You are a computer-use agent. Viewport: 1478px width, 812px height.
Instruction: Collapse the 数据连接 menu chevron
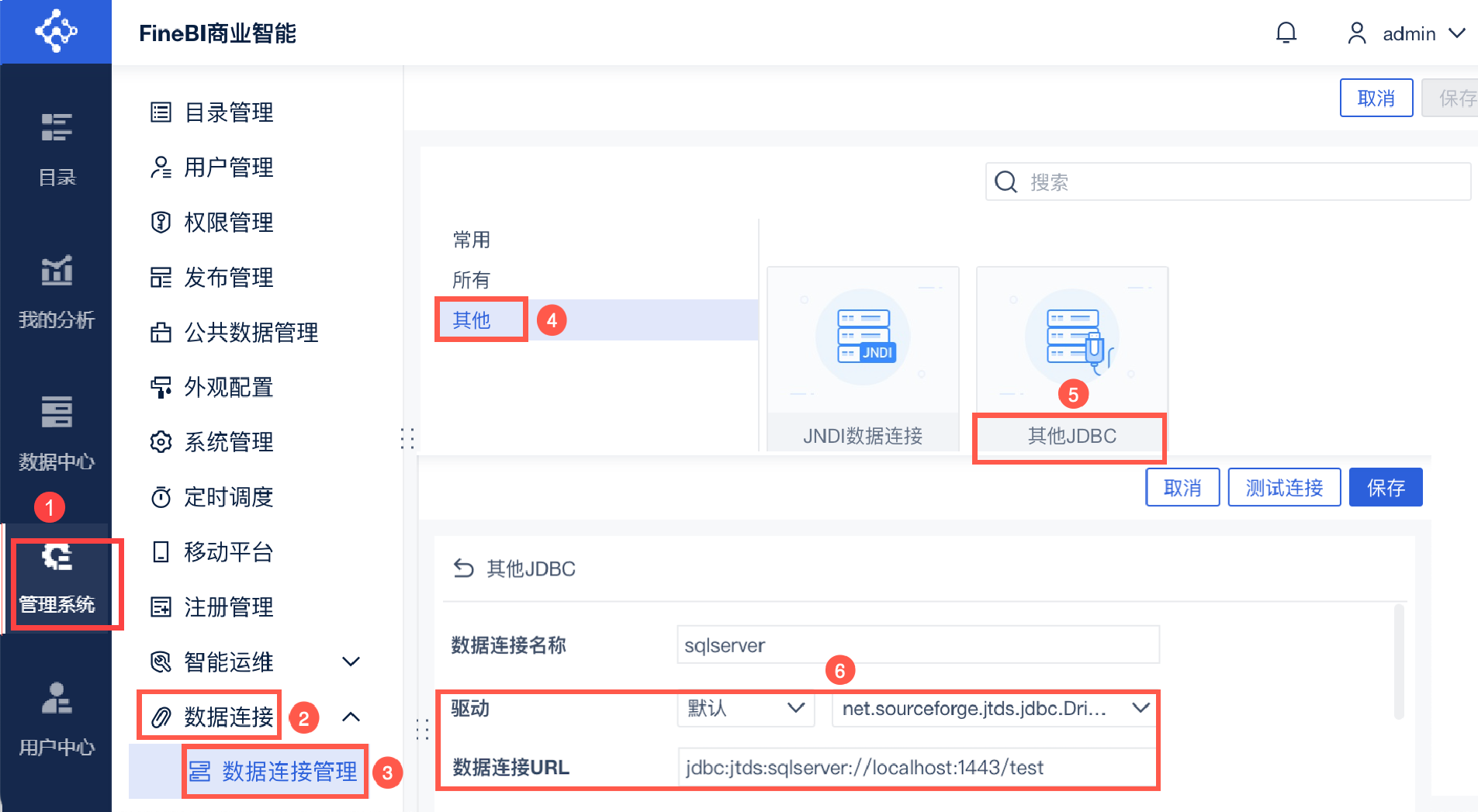pyautogui.click(x=351, y=717)
